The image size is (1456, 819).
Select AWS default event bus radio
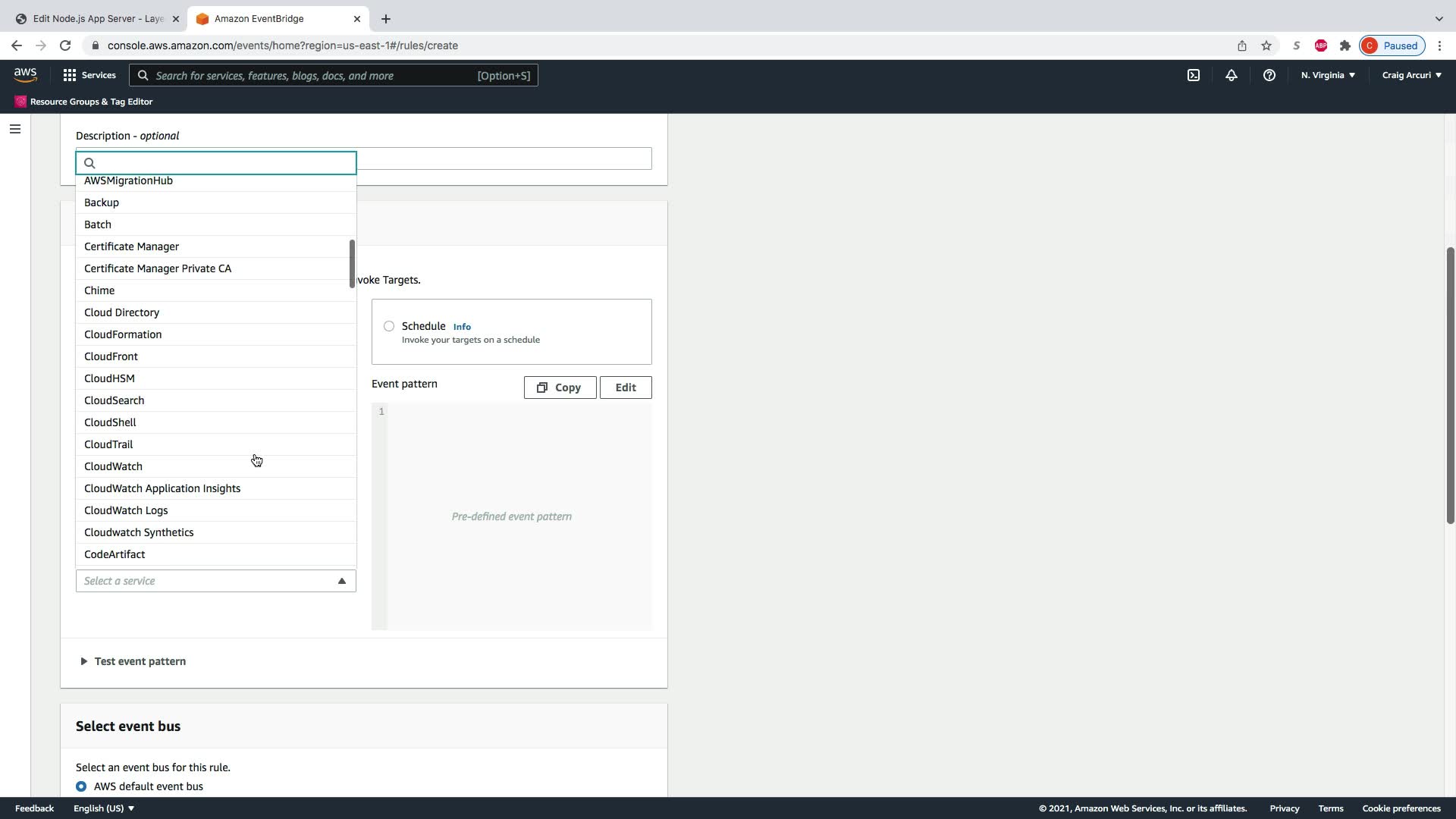[x=81, y=786]
